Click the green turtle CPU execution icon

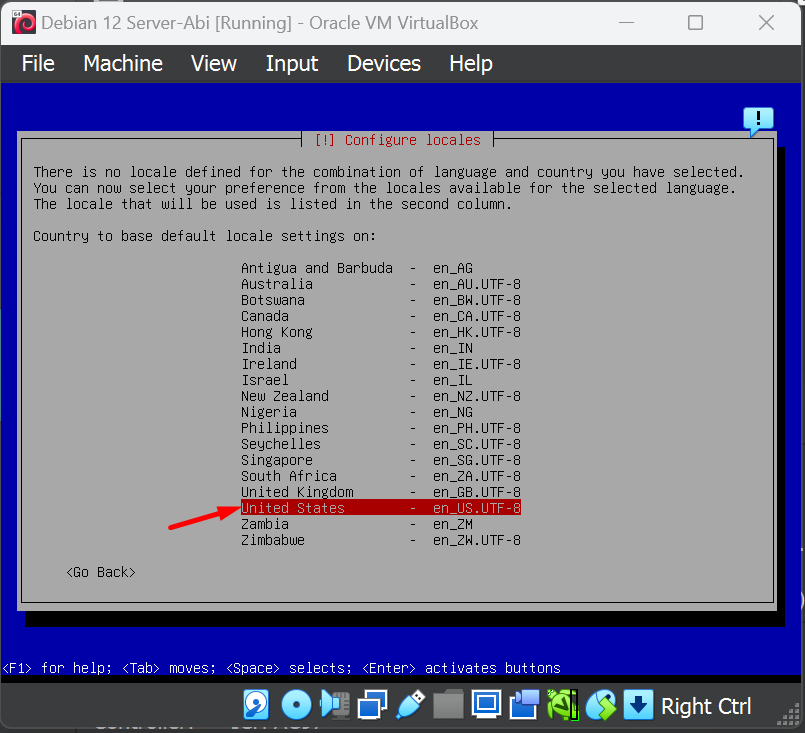pyautogui.click(x=562, y=704)
